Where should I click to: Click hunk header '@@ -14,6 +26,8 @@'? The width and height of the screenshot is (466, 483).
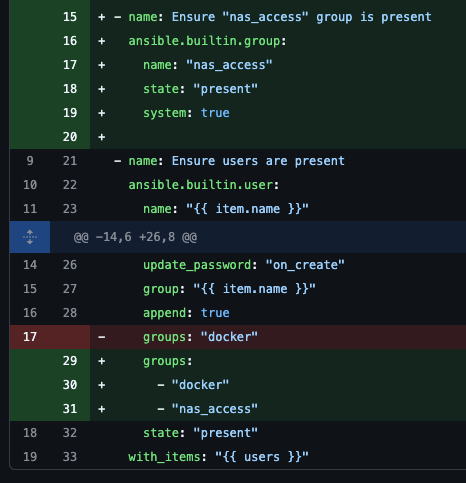(x=135, y=237)
